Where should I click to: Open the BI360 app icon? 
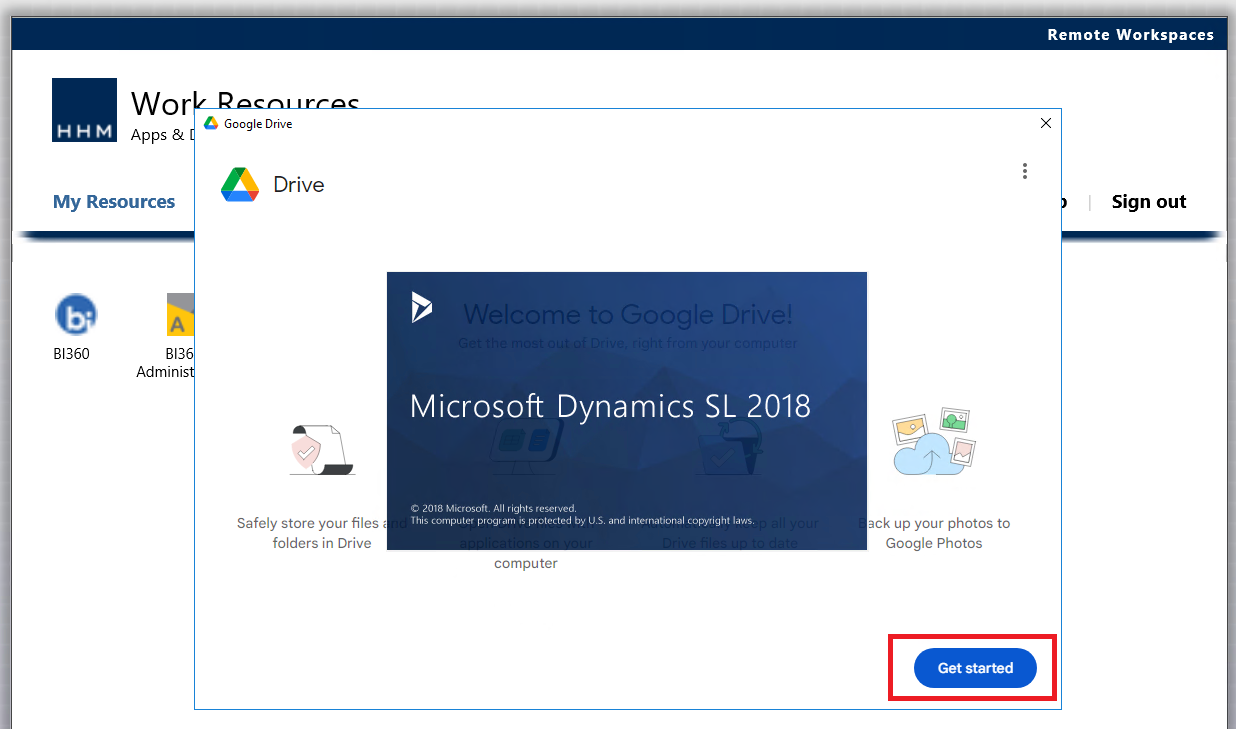point(75,314)
